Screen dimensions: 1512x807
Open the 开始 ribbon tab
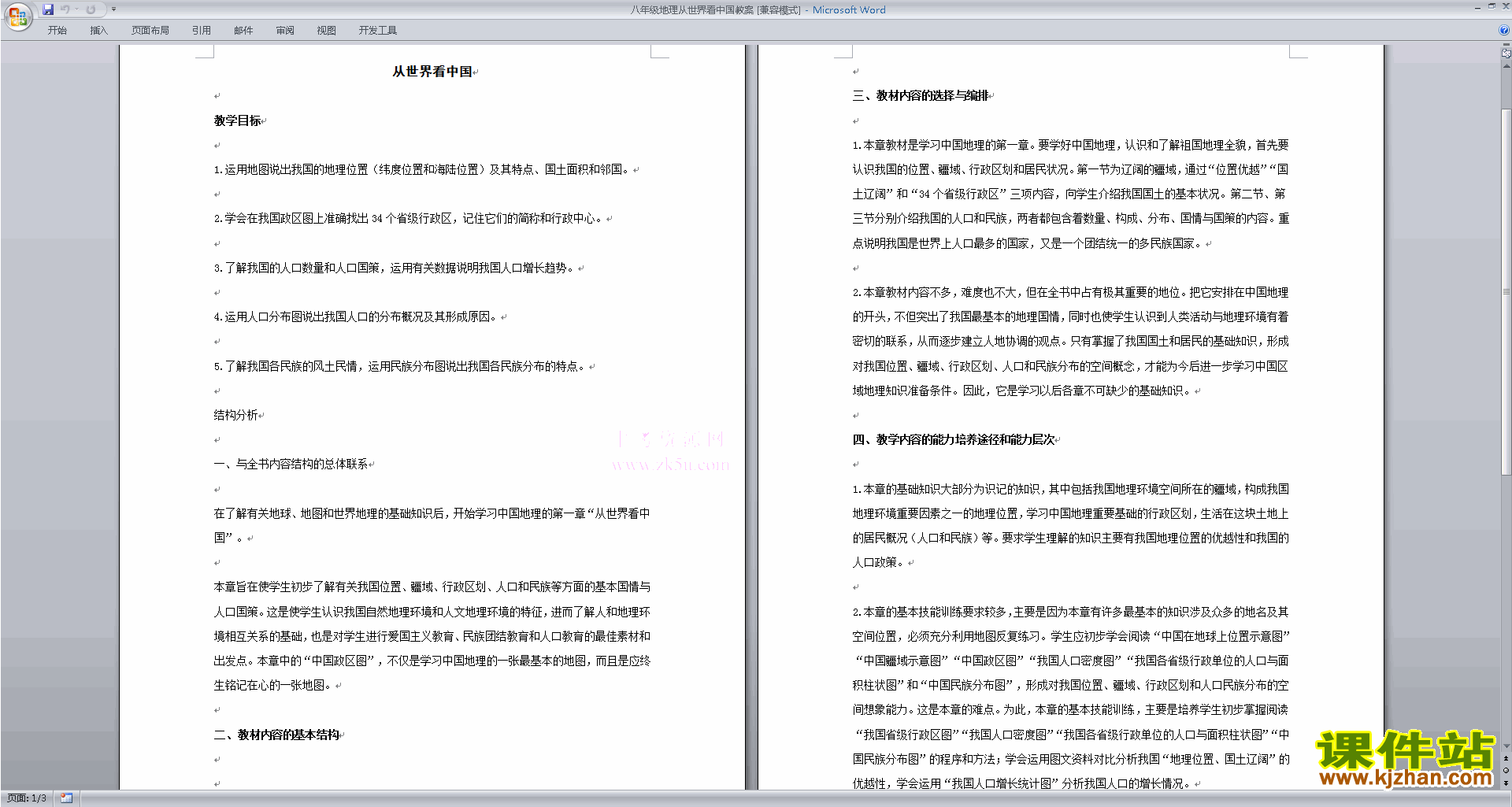click(x=57, y=31)
